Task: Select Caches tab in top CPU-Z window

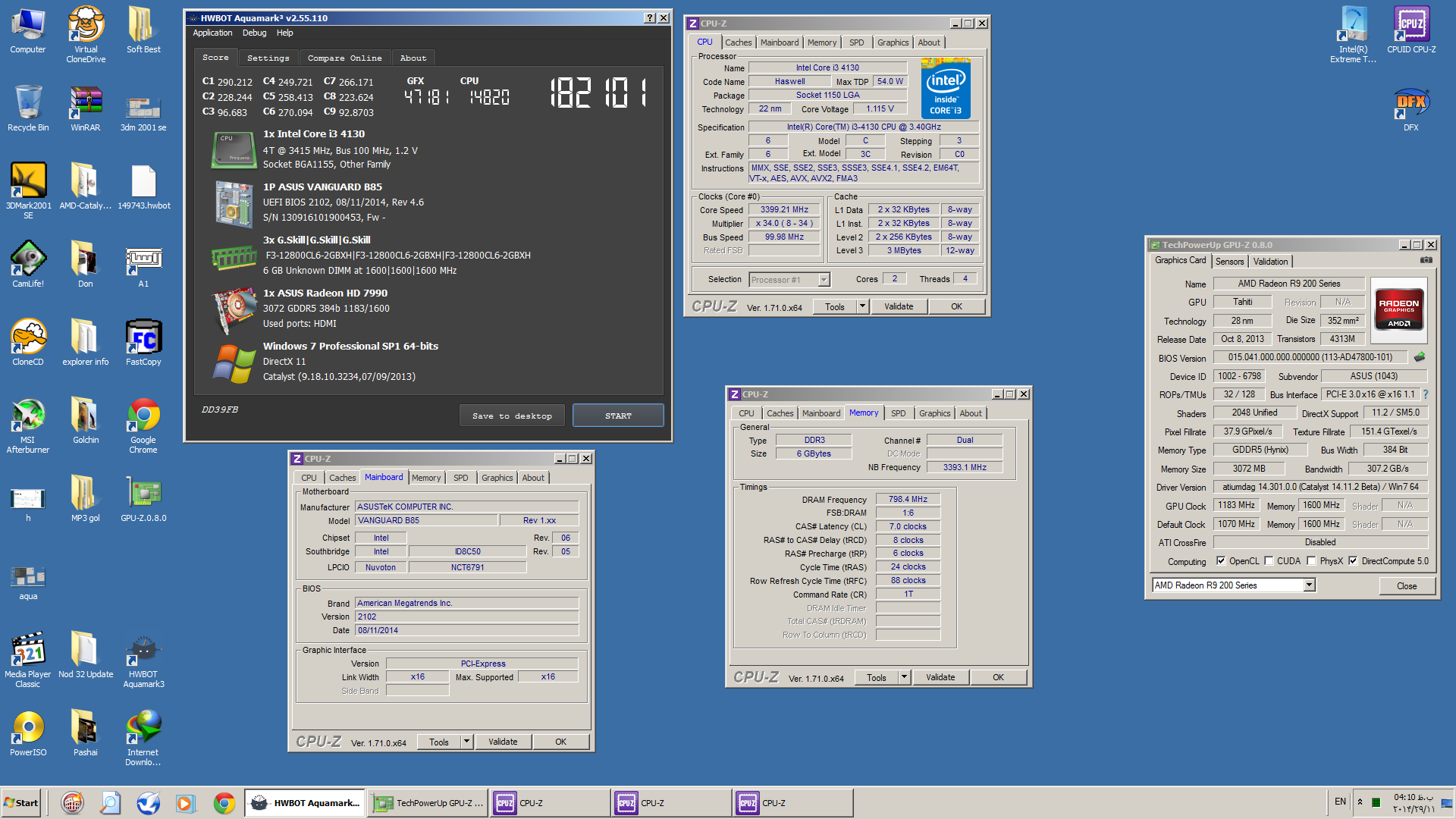Action: click(738, 42)
